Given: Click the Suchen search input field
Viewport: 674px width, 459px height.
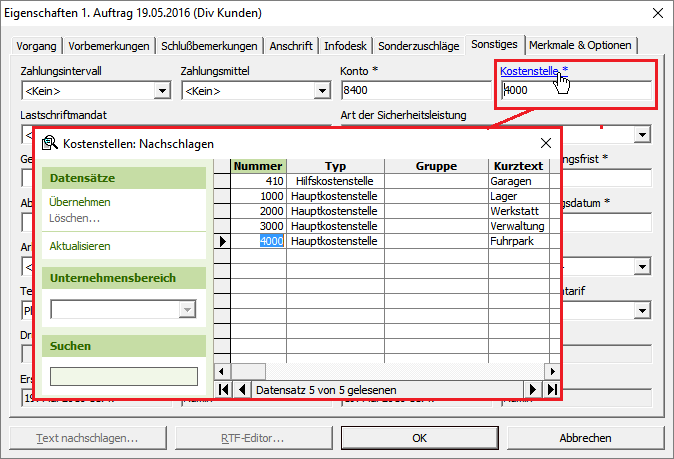Looking at the screenshot, I should [124, 377].
